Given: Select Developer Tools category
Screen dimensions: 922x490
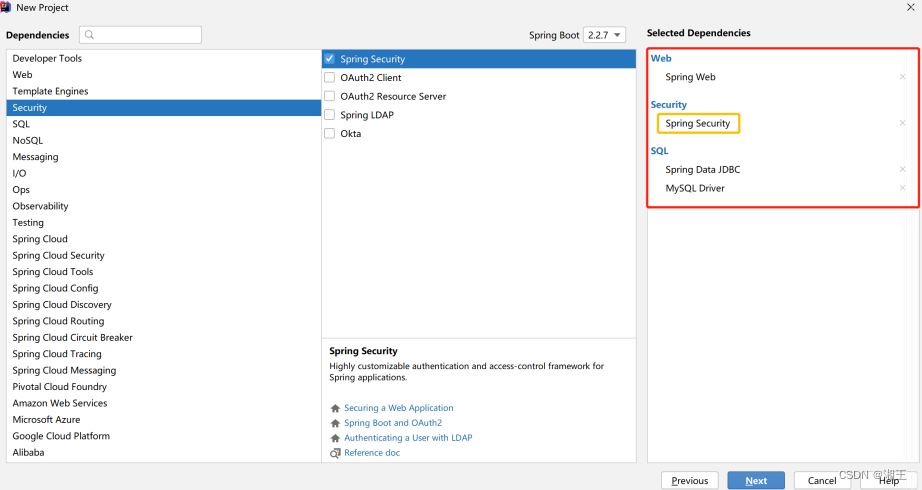Looking at the screenshot, I should click(47, 58).
